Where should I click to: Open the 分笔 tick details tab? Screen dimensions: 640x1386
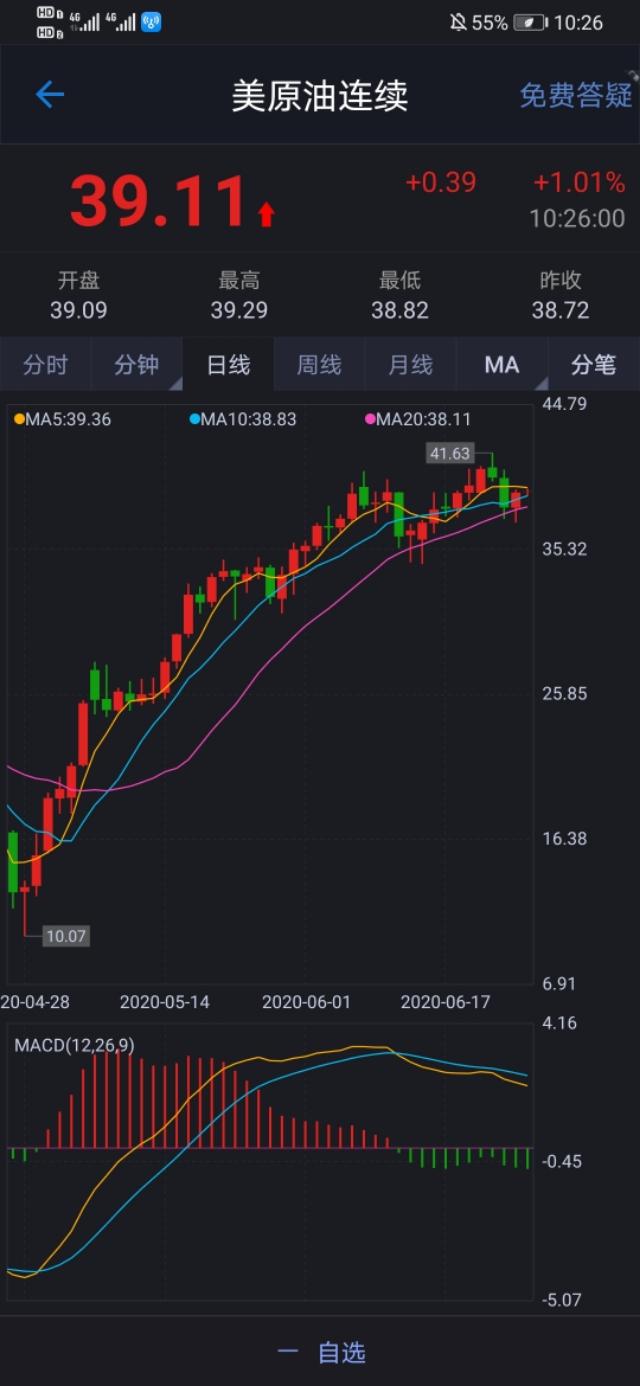point(593,365)
